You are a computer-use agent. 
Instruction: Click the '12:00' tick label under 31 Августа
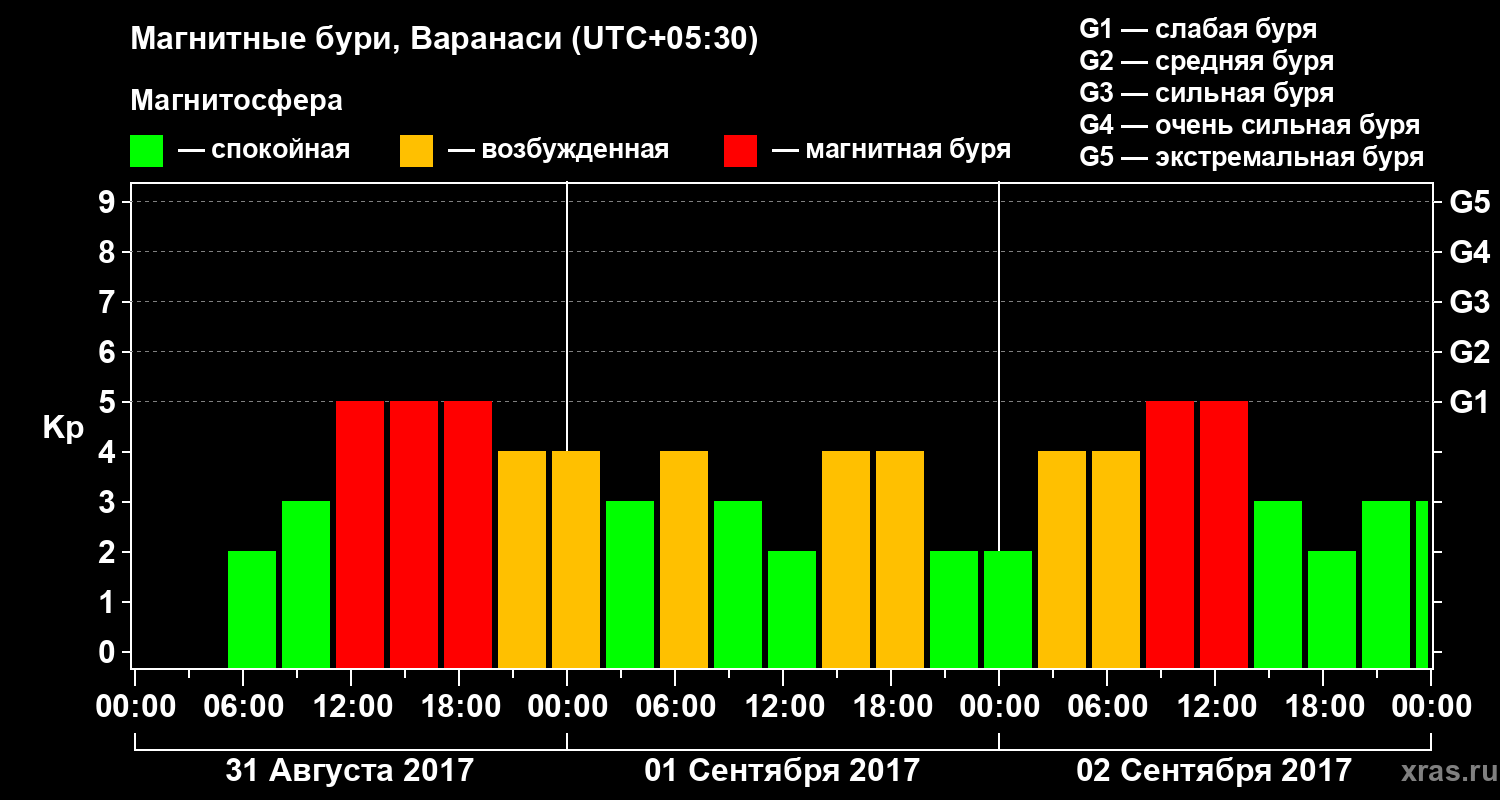click(x=351, y=706)
